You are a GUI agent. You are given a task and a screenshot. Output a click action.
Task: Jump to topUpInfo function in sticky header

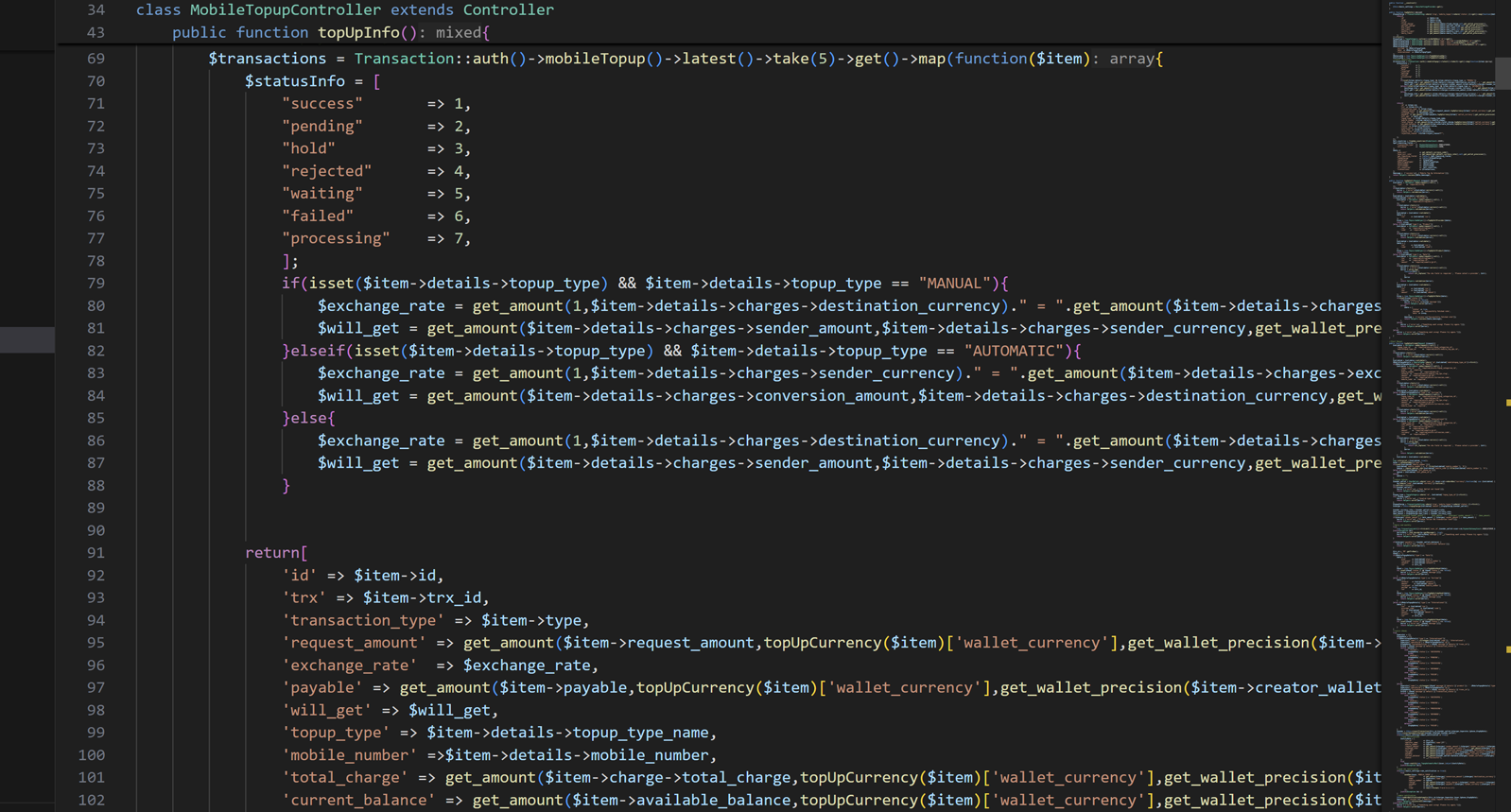(x=357, y=33)
